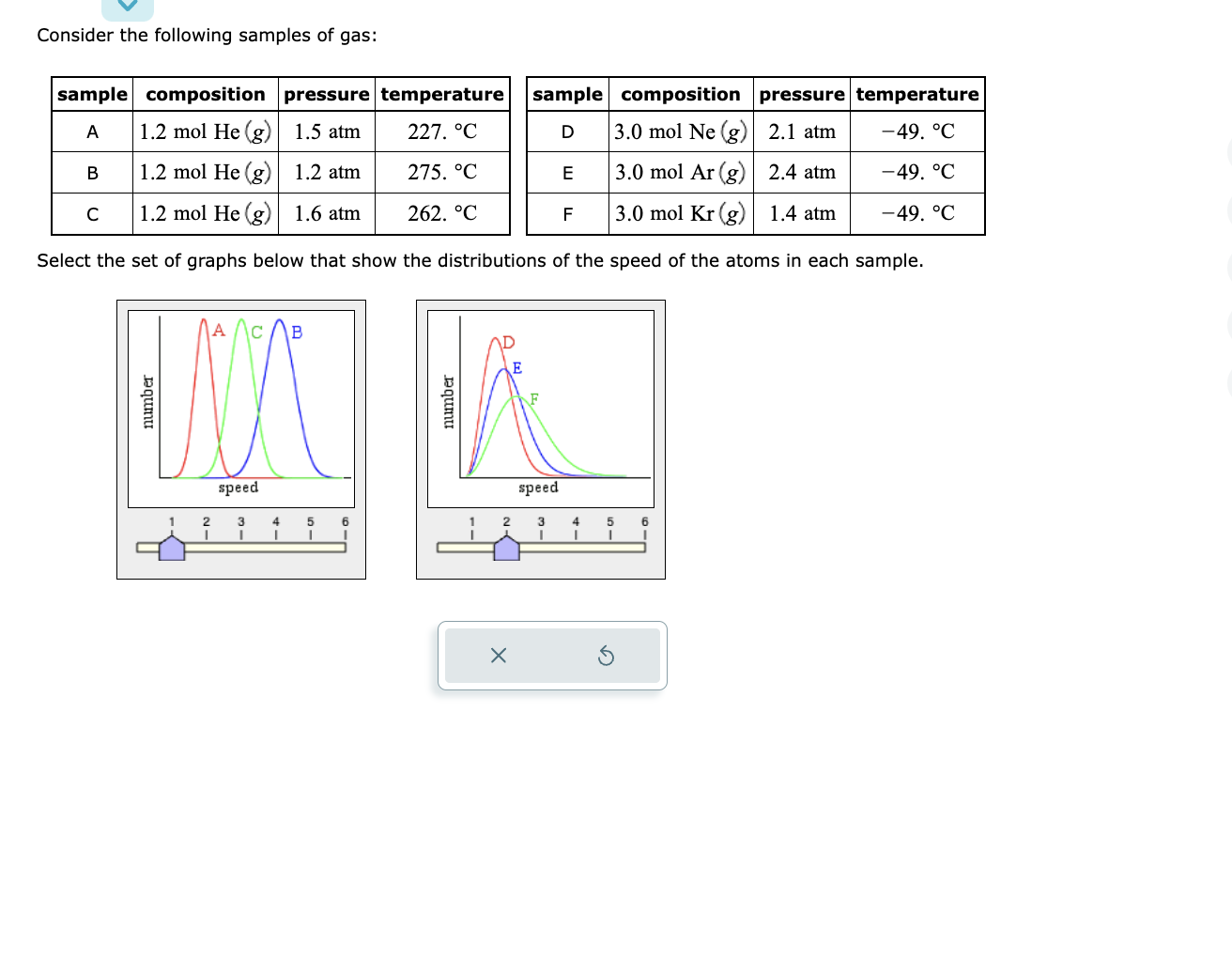The image size is (1232, 960).
Task: Click the 1.4 atm pressure cell for sample F
Action: [x=802, y=213]
